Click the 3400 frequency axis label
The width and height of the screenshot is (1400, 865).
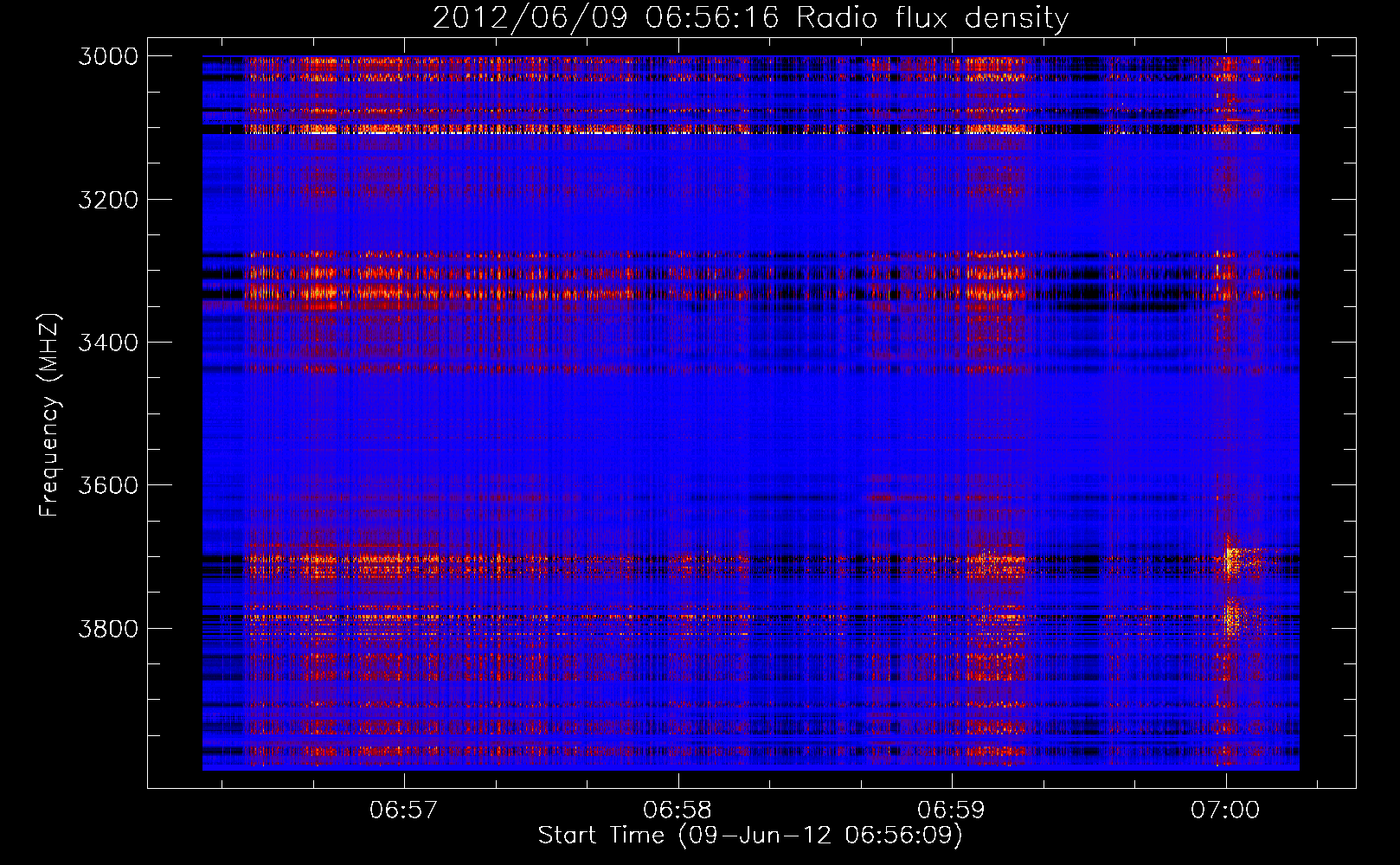[108, 343]
